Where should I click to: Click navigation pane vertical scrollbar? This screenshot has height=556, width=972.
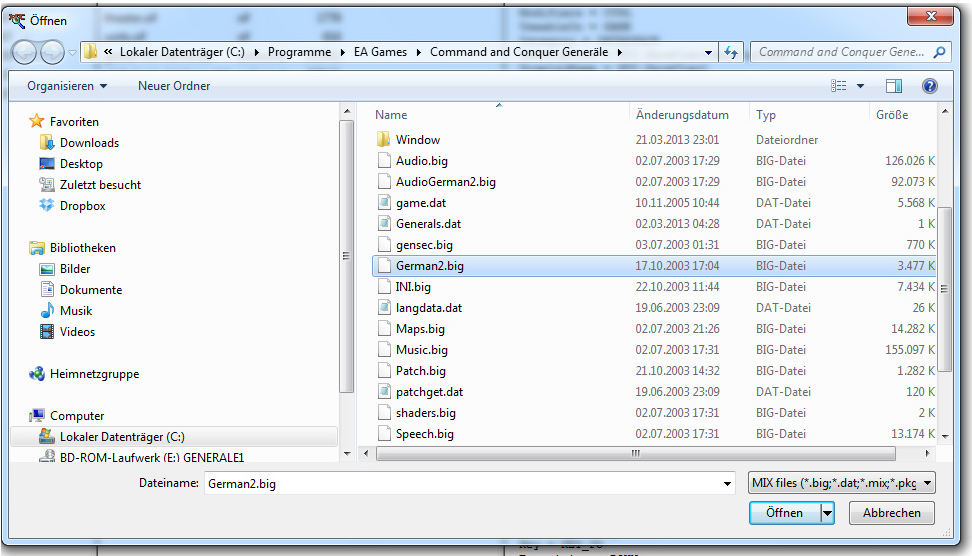[x=347, y=256]
